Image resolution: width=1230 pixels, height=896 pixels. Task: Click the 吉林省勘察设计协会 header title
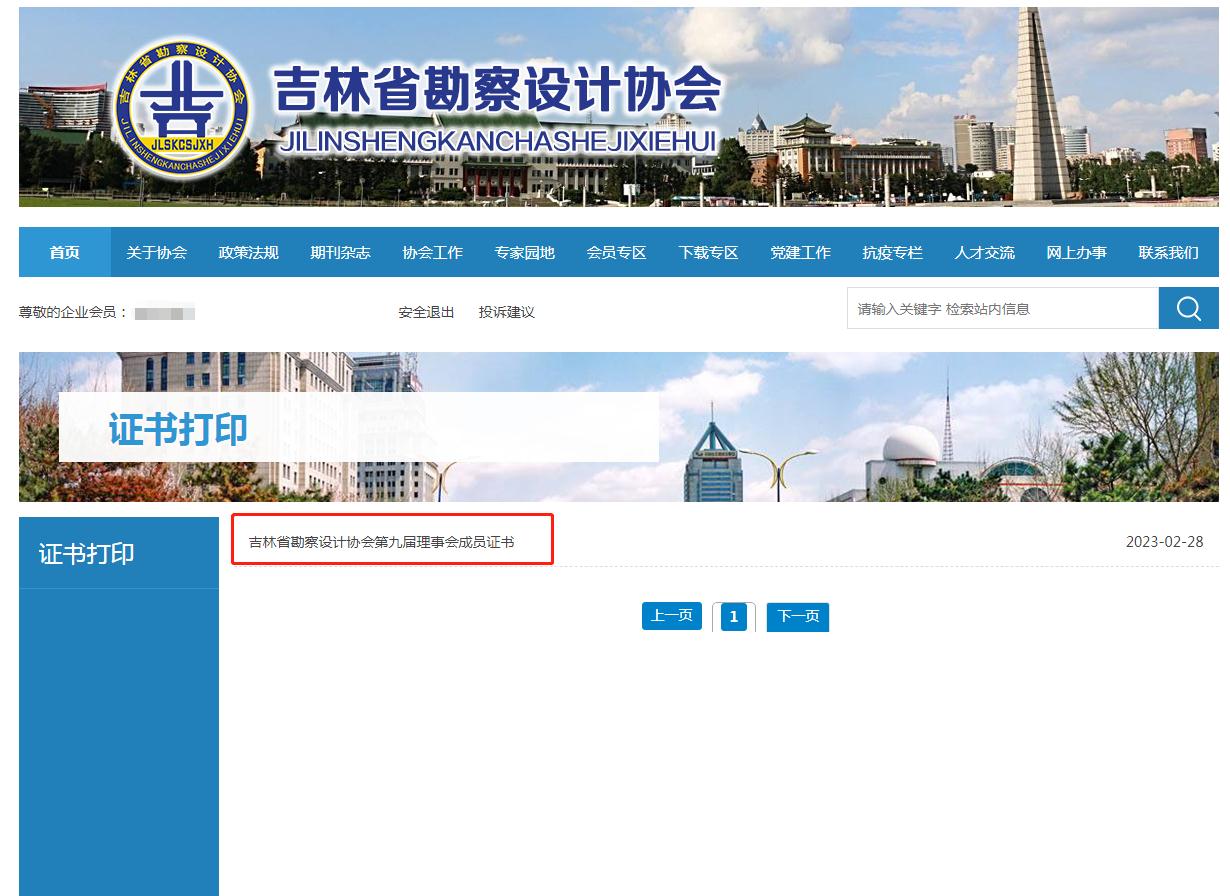click(x=497, y=89)
